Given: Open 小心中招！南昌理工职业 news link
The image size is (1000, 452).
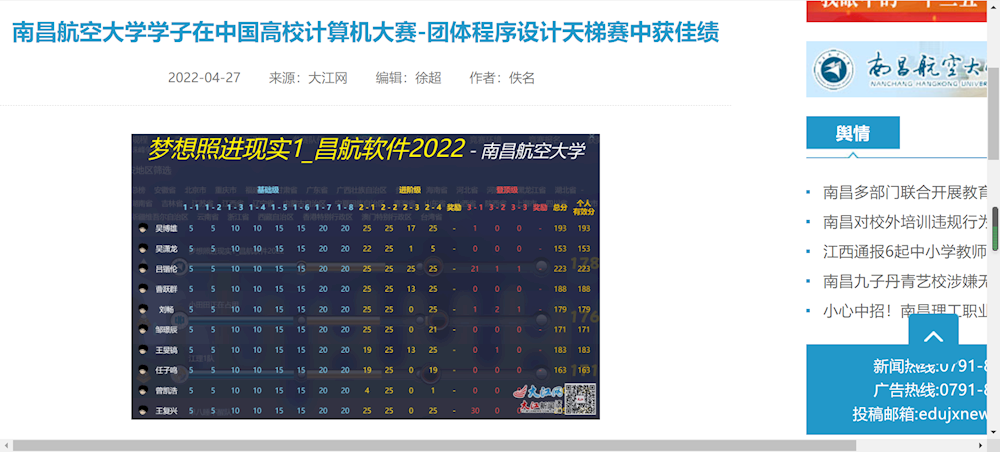Looking at the screenshot, I should click(x=905, y=311).
